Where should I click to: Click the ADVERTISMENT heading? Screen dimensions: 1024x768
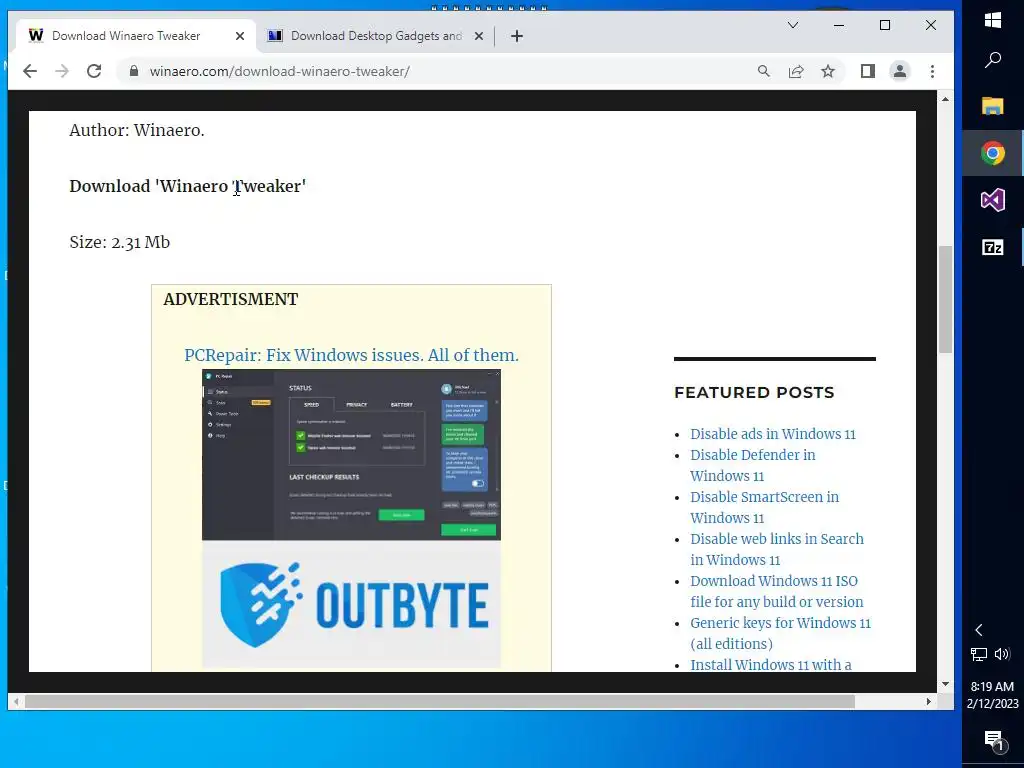pos(231,299)
